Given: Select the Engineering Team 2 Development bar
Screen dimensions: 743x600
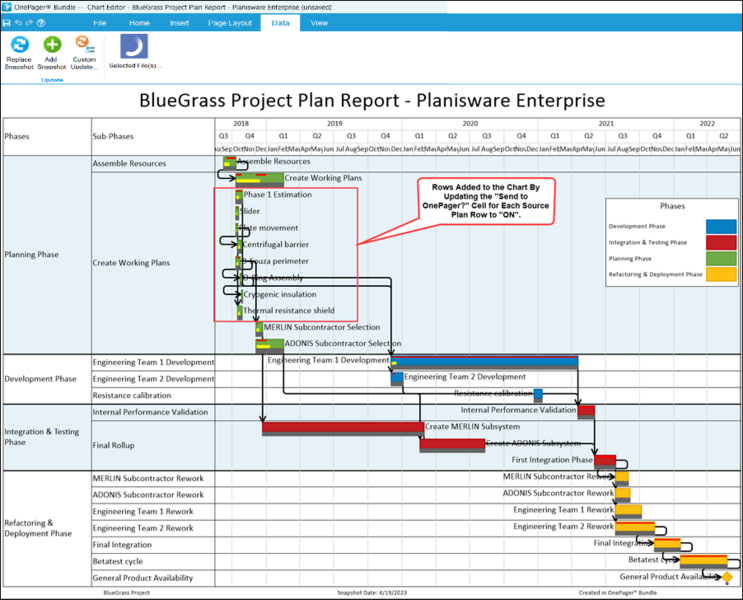Looking at the screenshot, I should click(397, 379).
